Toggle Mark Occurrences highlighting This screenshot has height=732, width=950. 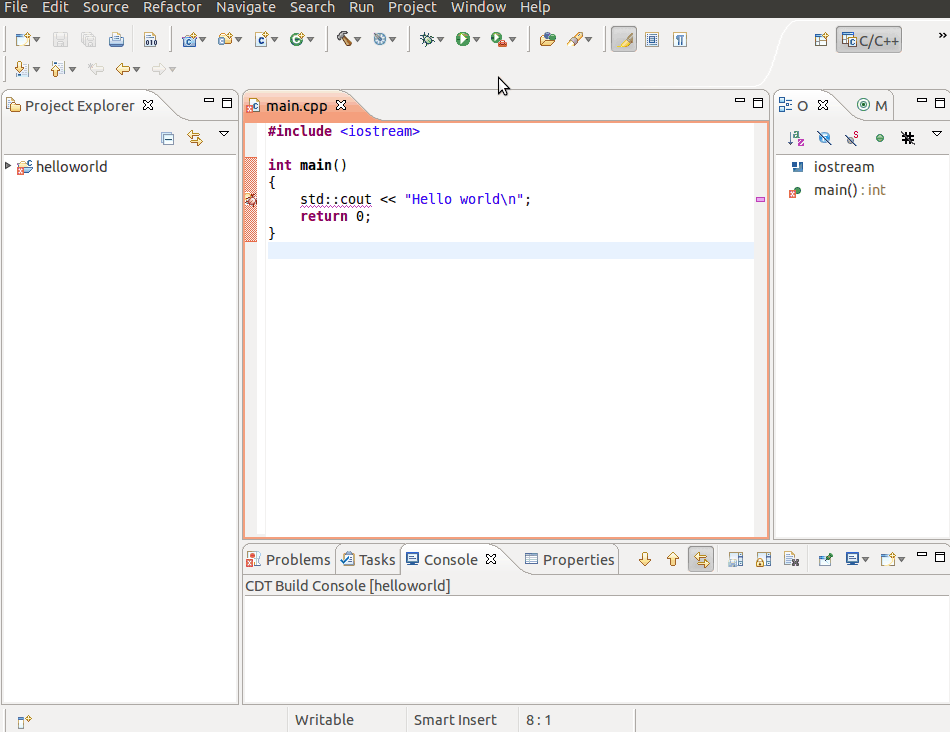pos(623,39)
